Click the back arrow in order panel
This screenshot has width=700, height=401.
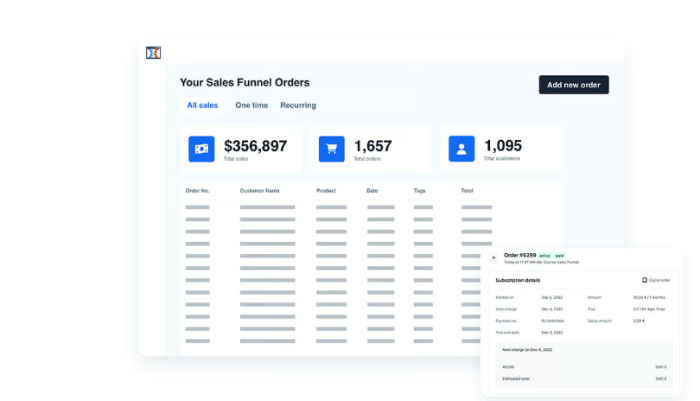point(494,258)
